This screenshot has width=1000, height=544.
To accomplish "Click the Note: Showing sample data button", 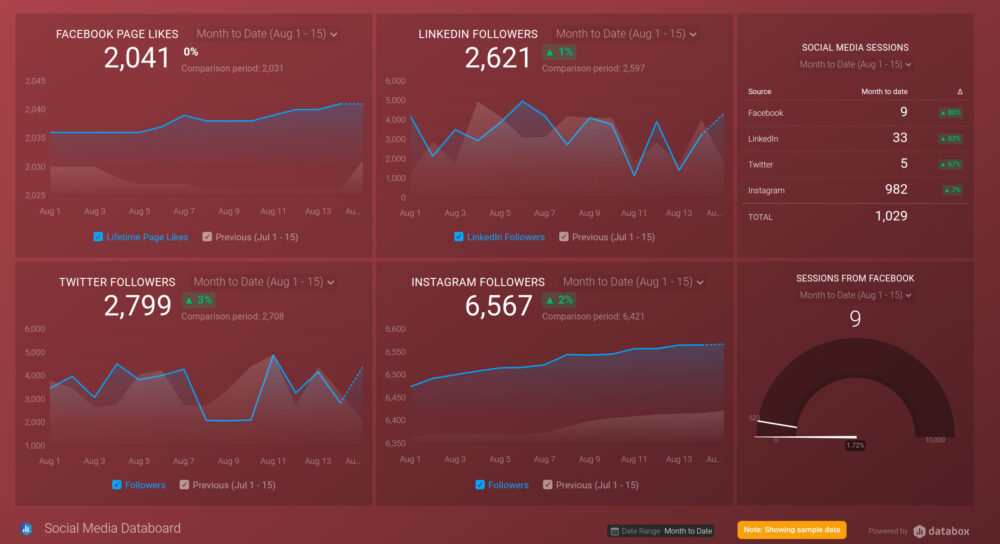I will pos(791,530).
